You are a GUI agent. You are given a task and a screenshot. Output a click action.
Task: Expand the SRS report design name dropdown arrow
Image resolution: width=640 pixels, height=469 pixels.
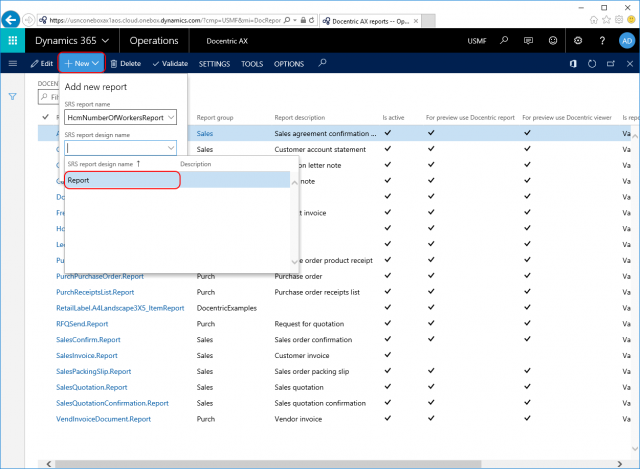point(171,148)
